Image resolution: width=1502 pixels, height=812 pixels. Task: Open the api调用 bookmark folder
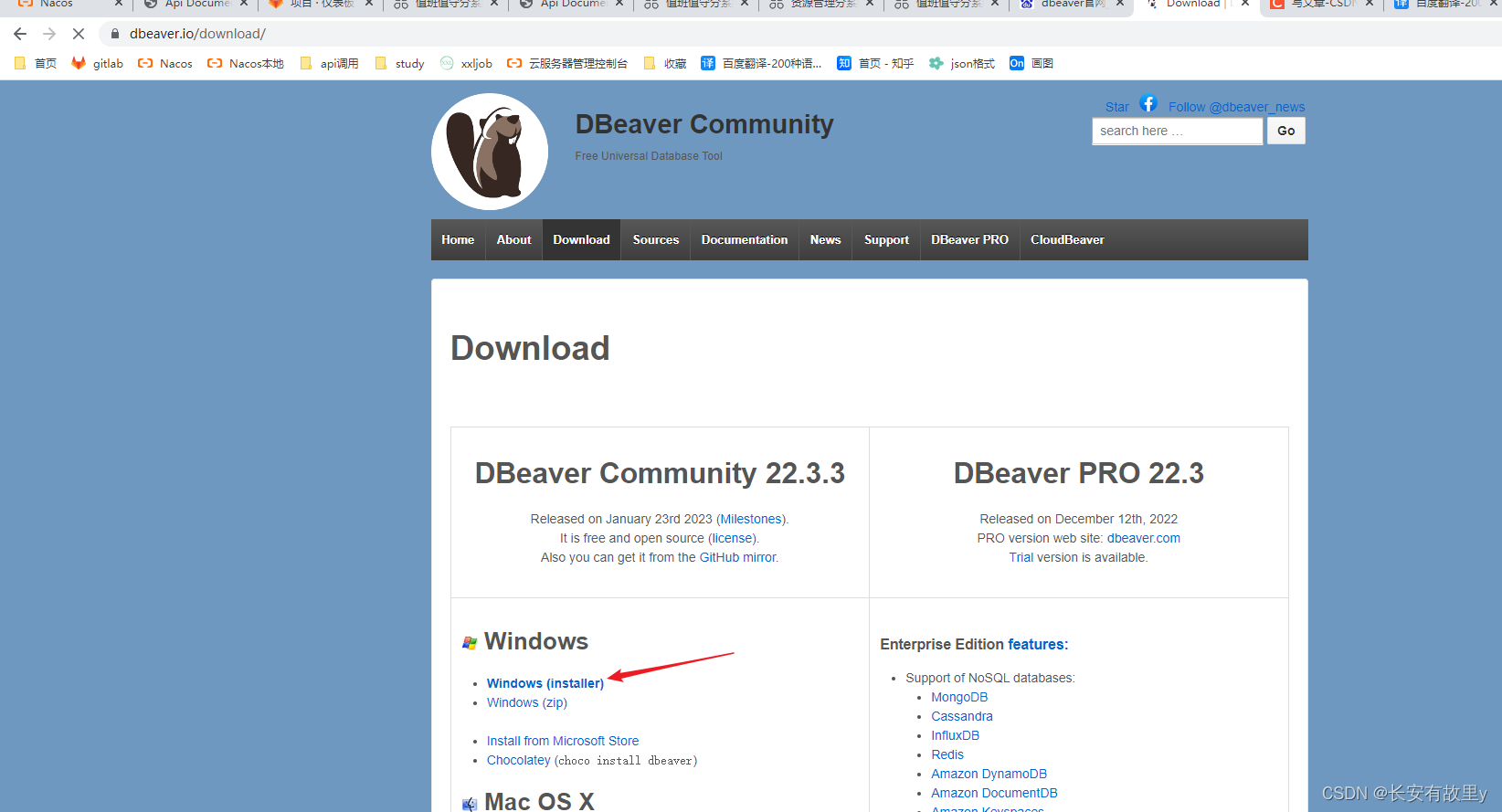tap(329, 63)
